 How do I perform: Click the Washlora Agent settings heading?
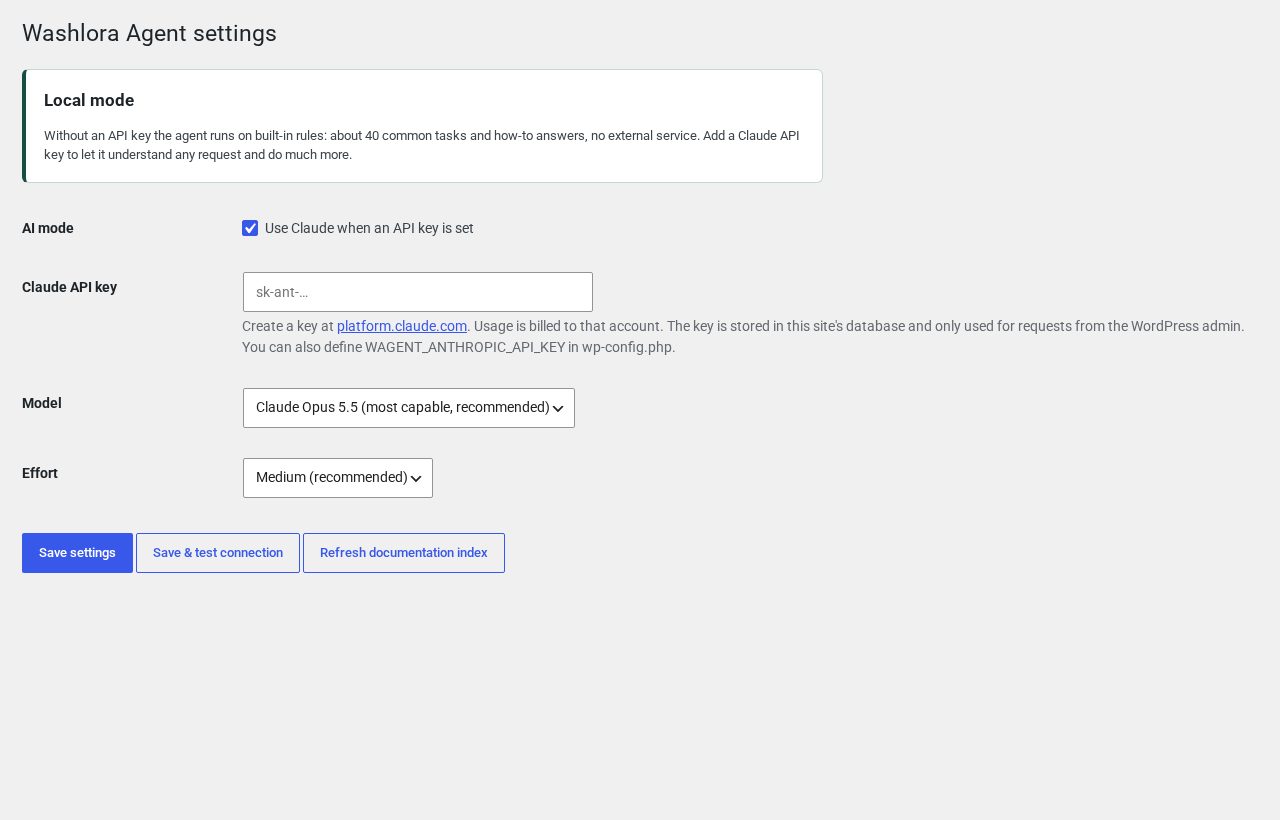(149, 33)
